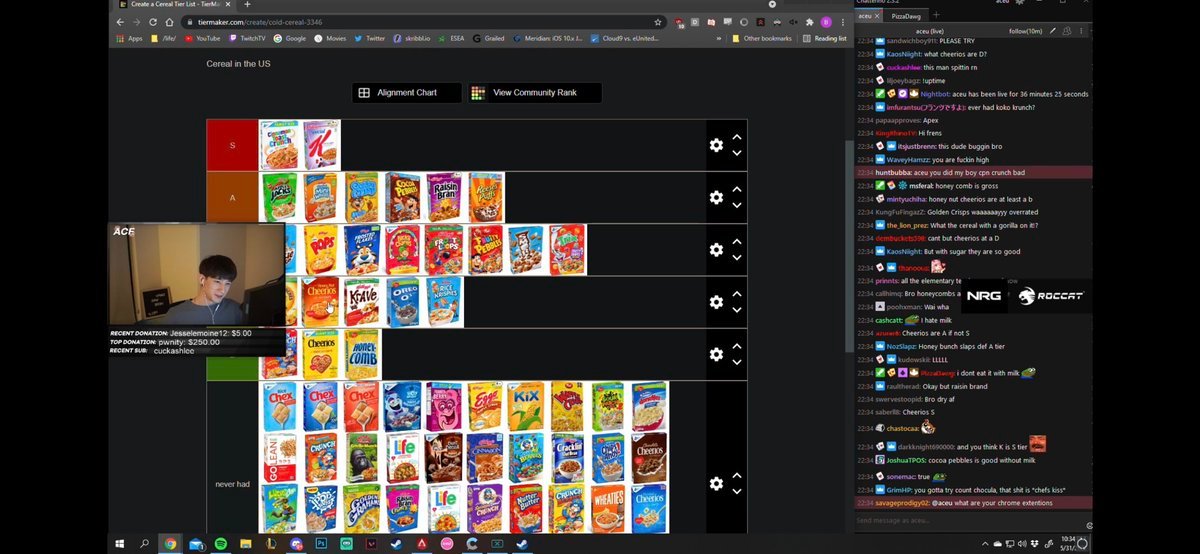Pick the Cinnamon Toast Crunch box in S tier
This screenshot has width=1200, height=554.
[x=280, y=145]
